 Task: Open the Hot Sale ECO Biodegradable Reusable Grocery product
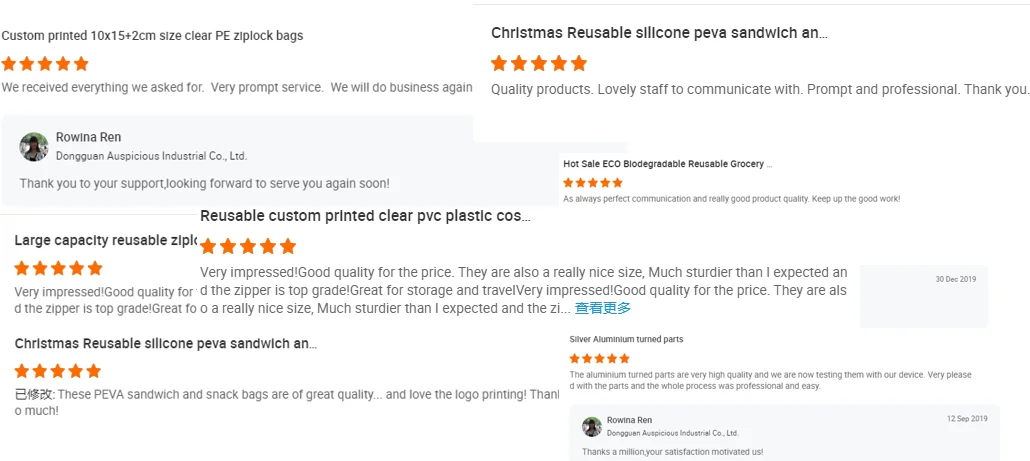tap(667, 164)
